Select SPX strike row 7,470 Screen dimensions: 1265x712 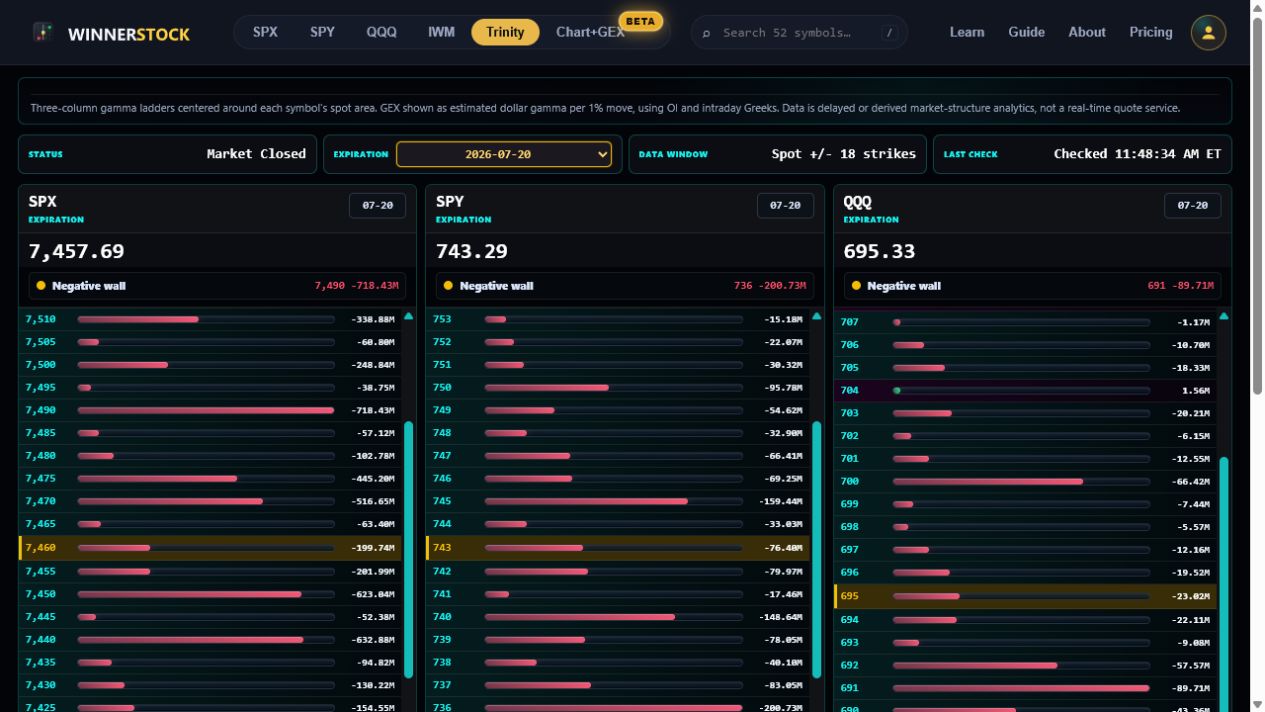(x=210, y=501)
